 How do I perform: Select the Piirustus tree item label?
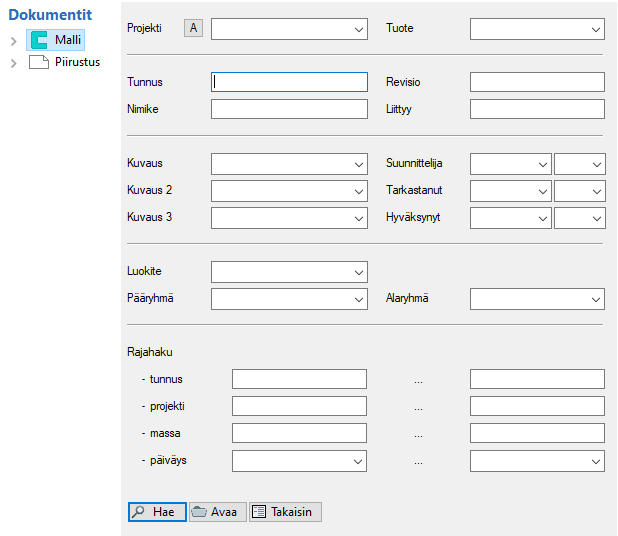pos(77,63)
